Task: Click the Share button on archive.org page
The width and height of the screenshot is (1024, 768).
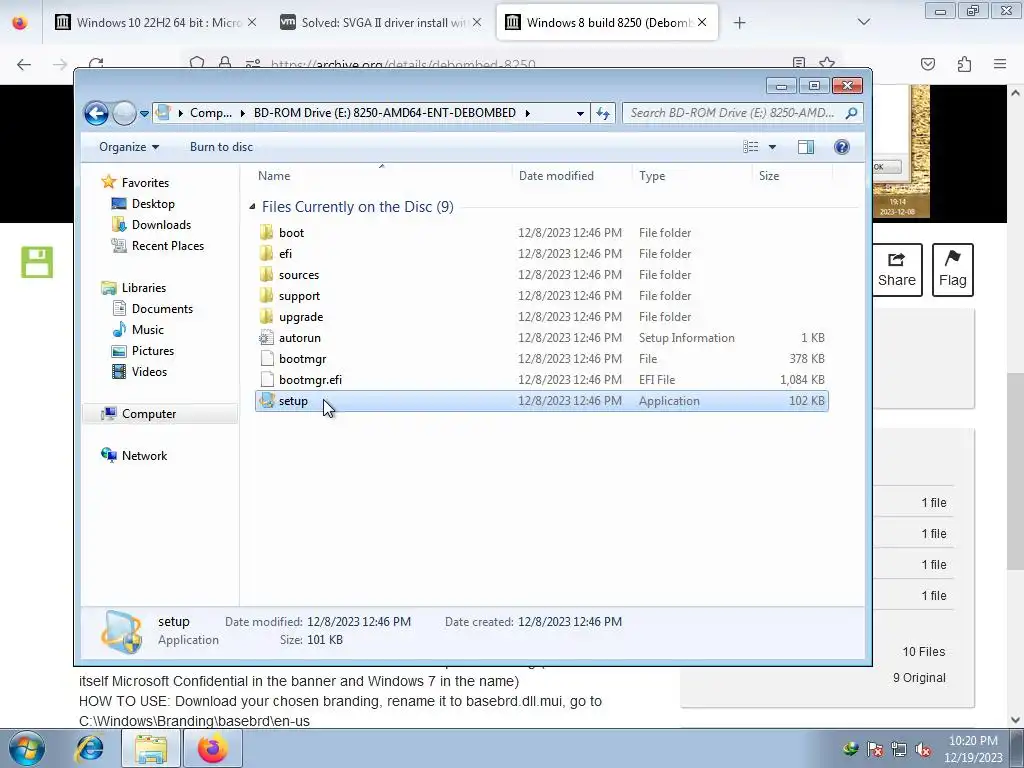Action: click(x=897, y=270)
